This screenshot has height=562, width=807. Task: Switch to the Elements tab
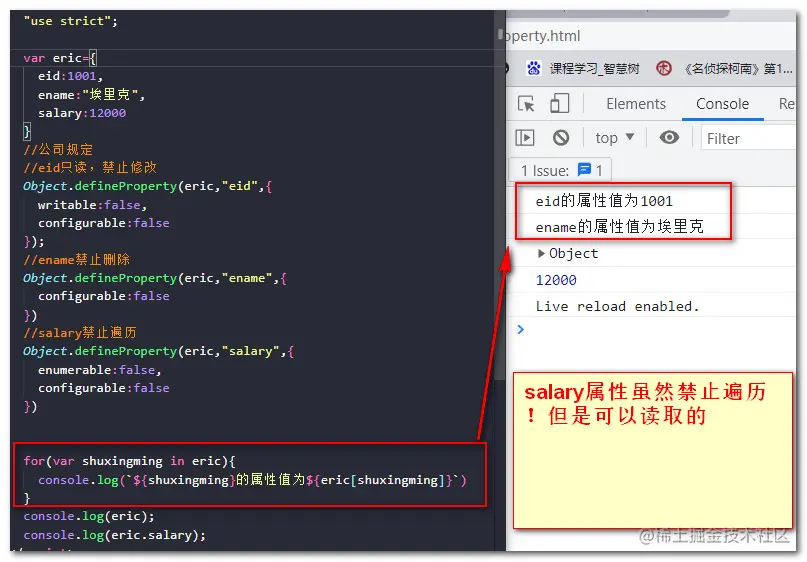[636, 104]
